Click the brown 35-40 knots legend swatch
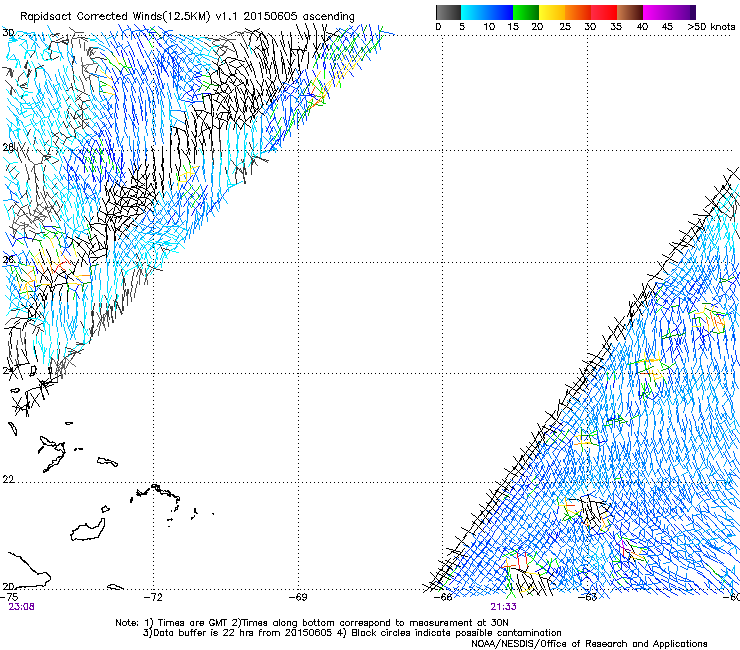Viewport: 740px width, 650px height. [x=631, y=12]
